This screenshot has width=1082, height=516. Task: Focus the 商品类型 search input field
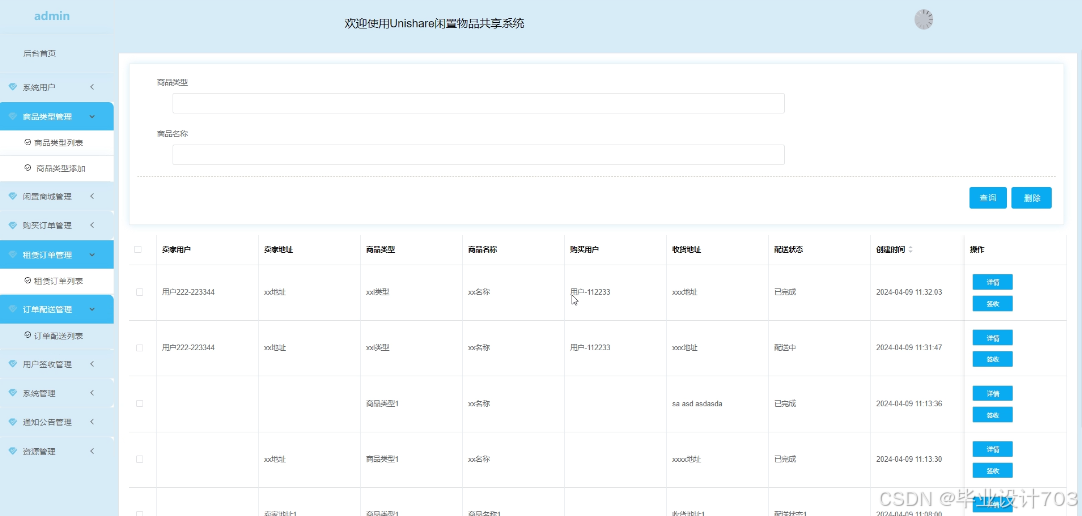(478, 103)
